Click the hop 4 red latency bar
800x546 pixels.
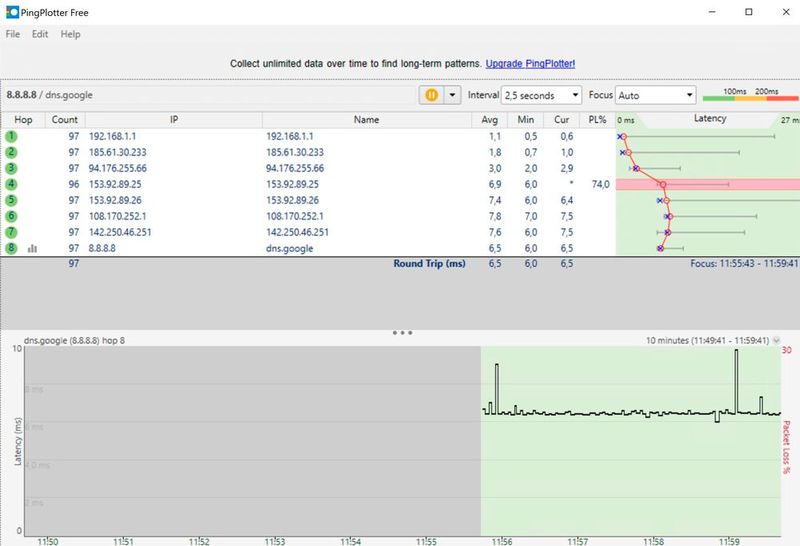pyautogui.click(x=708, y=184)
